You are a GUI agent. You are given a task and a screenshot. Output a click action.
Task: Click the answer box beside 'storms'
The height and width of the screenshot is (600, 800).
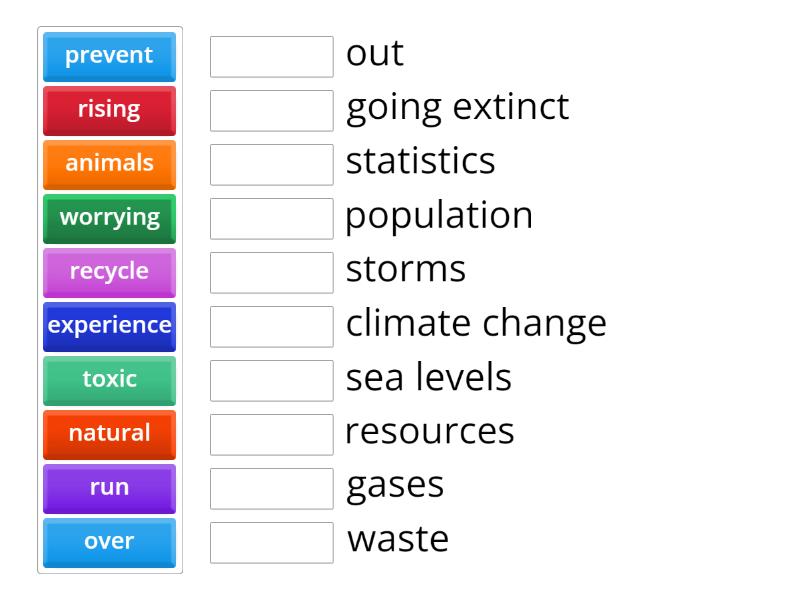[271, 273]
